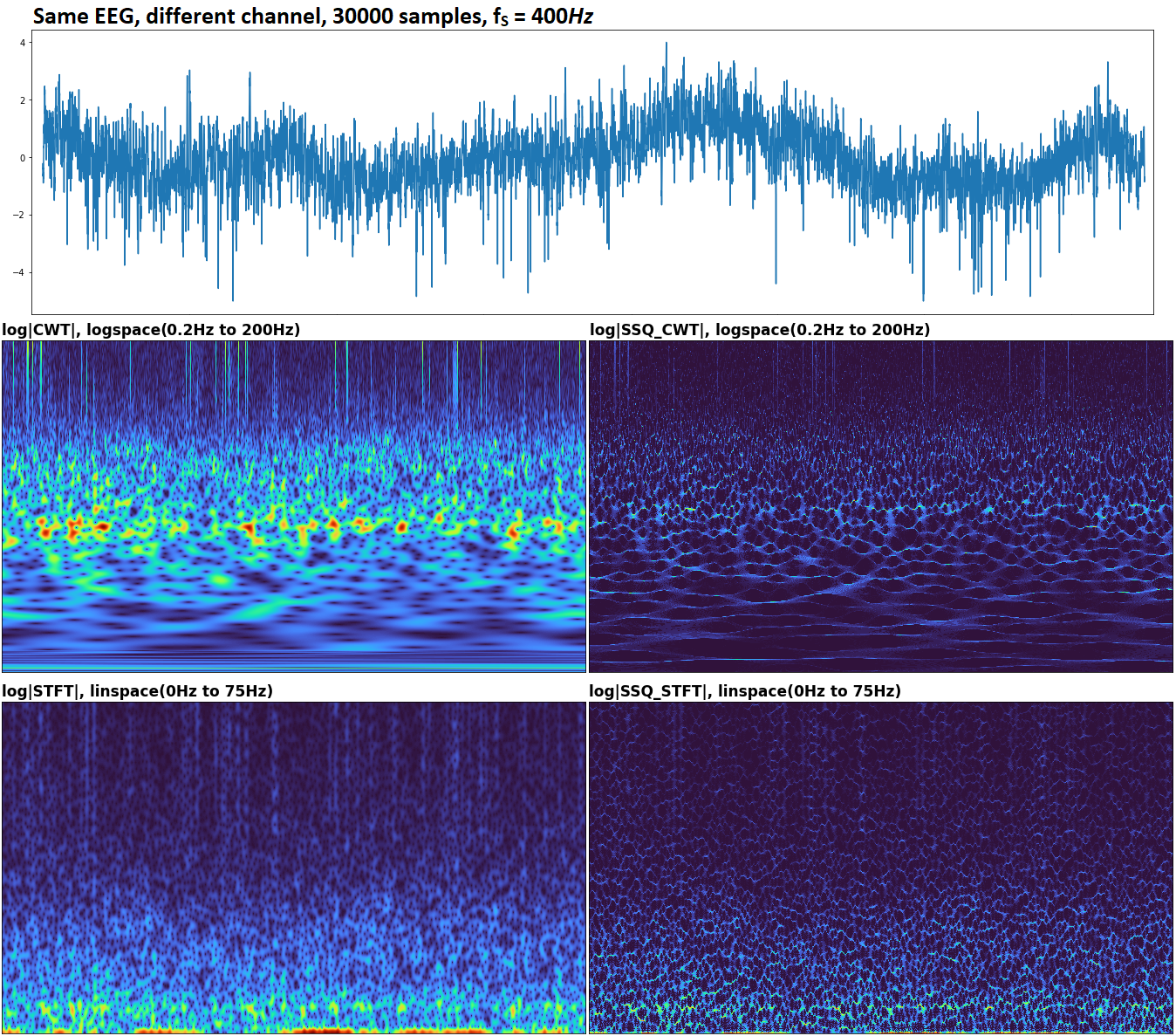The width and height of the screenshot is (1176, 1036).
Task: Click the blue EEG time-series line plot
Action: pos(593,157)
